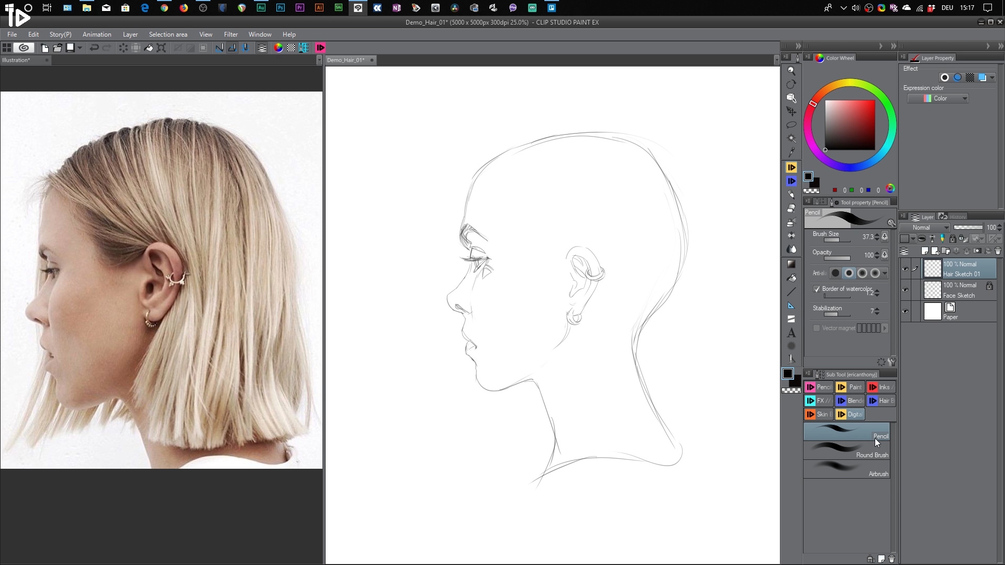Choose the third anti-aliasing option
Image resolution: width=1005 pixels, height=565 pixels.
862,273
